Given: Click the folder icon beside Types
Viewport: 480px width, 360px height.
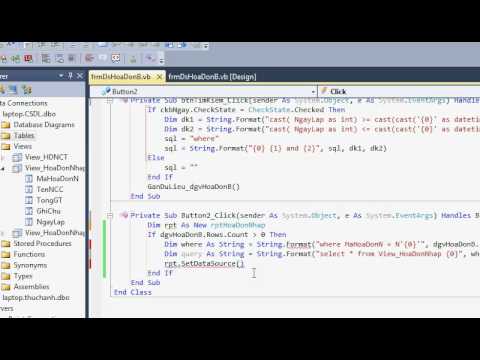Looking at the screenshot, I should 5,276.
